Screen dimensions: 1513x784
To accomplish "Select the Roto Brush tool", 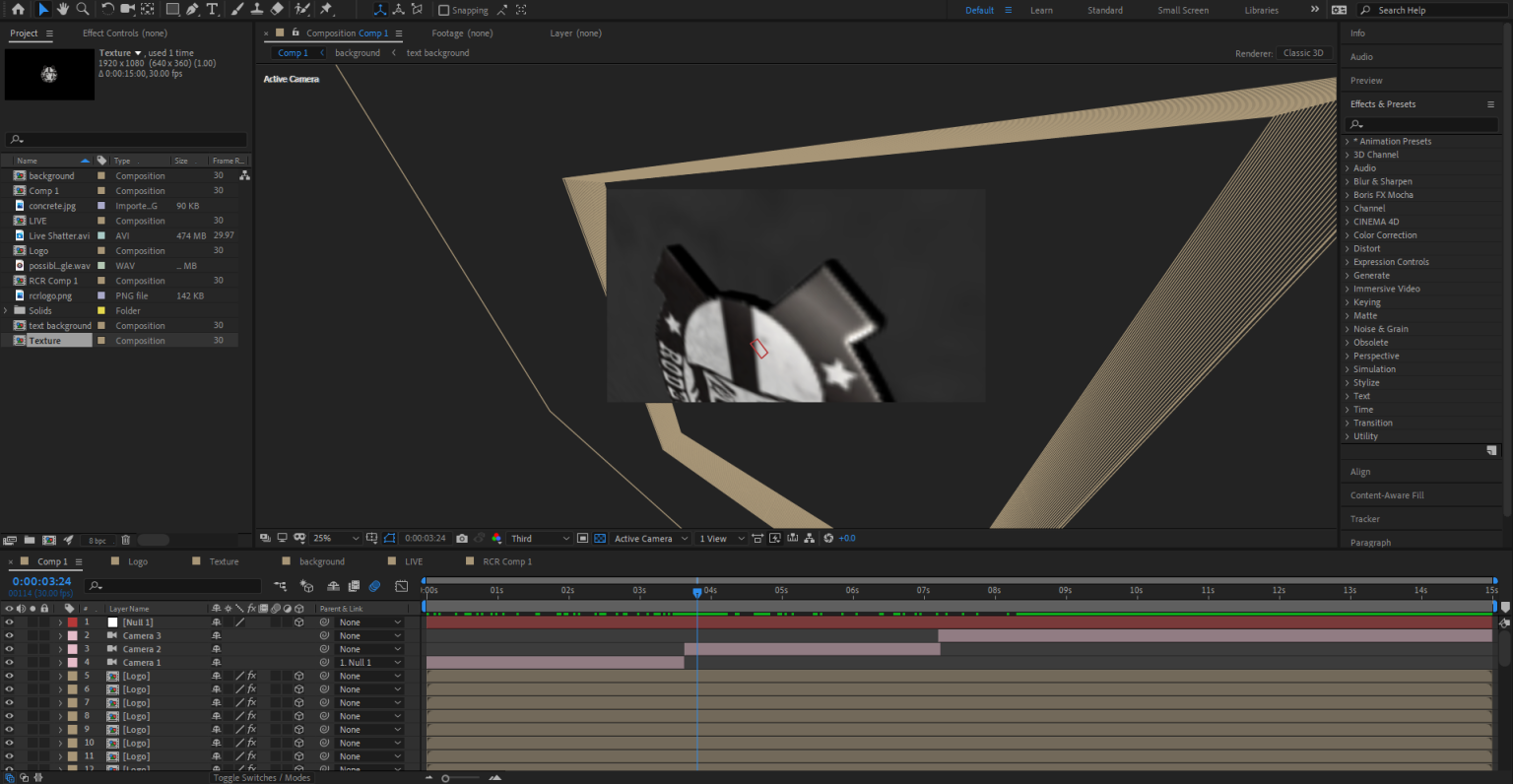I will tap(302, 9).
